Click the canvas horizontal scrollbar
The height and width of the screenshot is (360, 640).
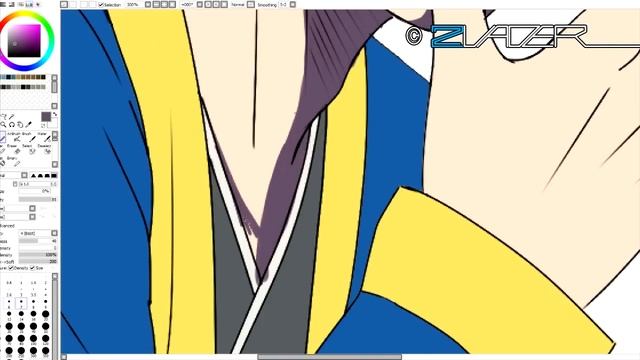[x=329, y=357]
